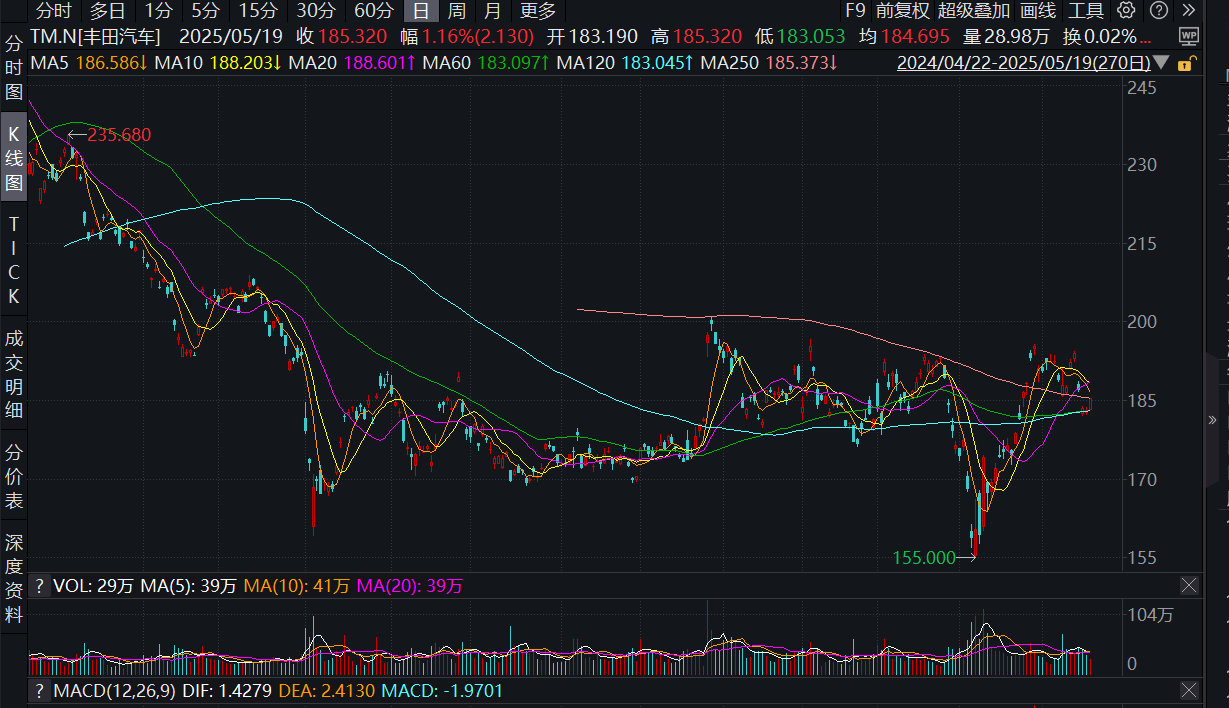Screen dimensions: 1229x708
Task: Select the 月 monthly period tab
Action: click(492, 11)
